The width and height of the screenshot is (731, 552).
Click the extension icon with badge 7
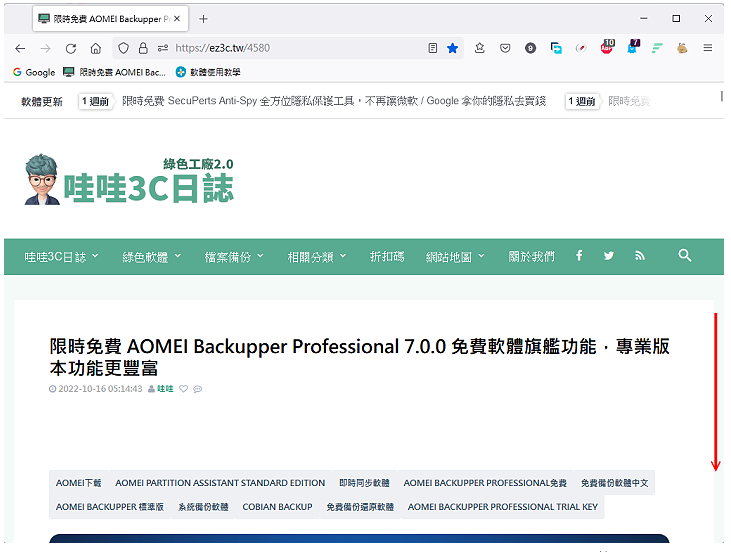[x=633, y=47]
